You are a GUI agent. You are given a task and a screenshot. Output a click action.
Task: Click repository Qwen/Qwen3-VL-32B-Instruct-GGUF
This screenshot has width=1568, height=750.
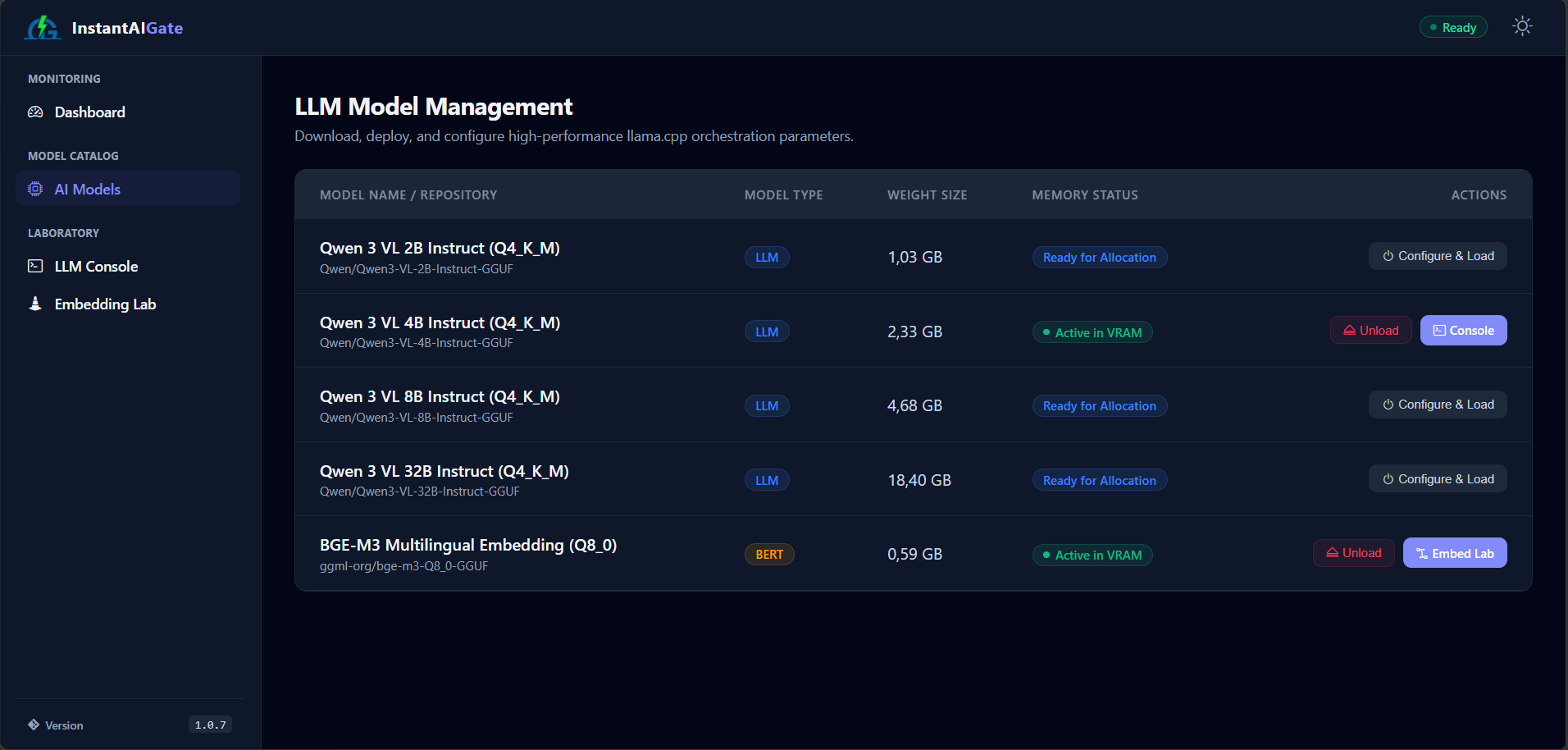(420, 492)
